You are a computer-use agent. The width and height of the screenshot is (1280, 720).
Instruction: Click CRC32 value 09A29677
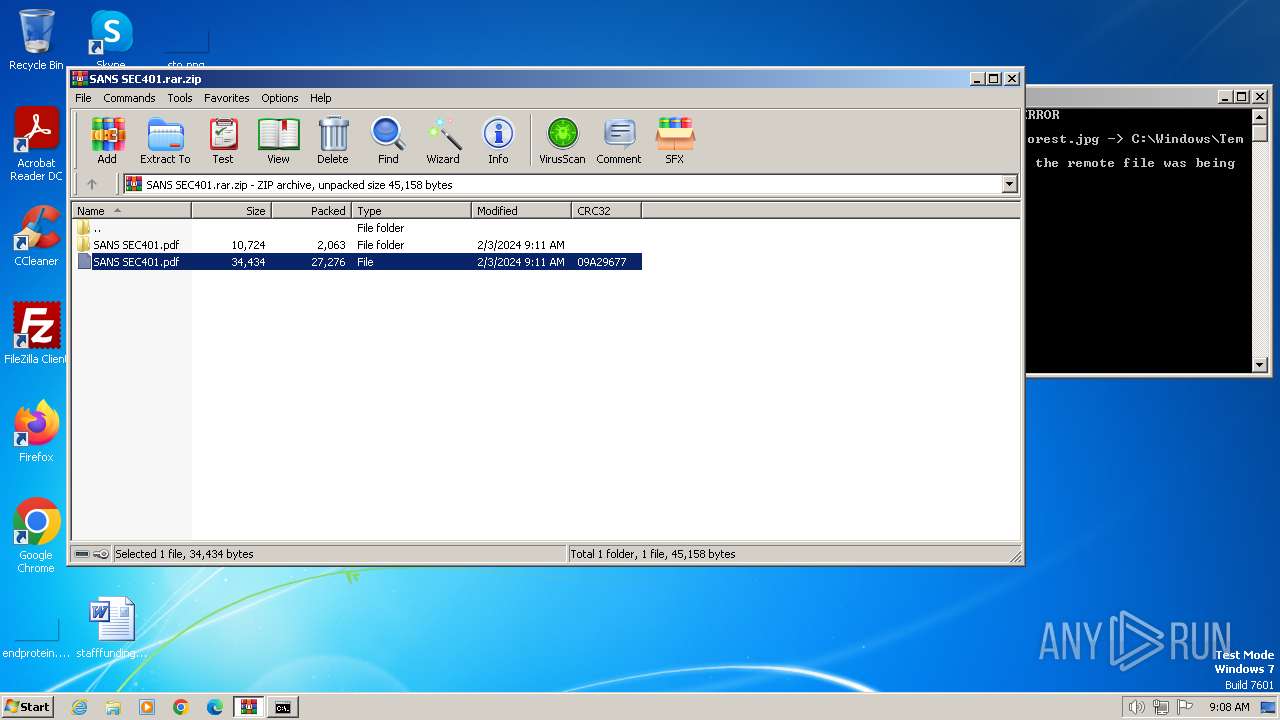click(602, 262)
